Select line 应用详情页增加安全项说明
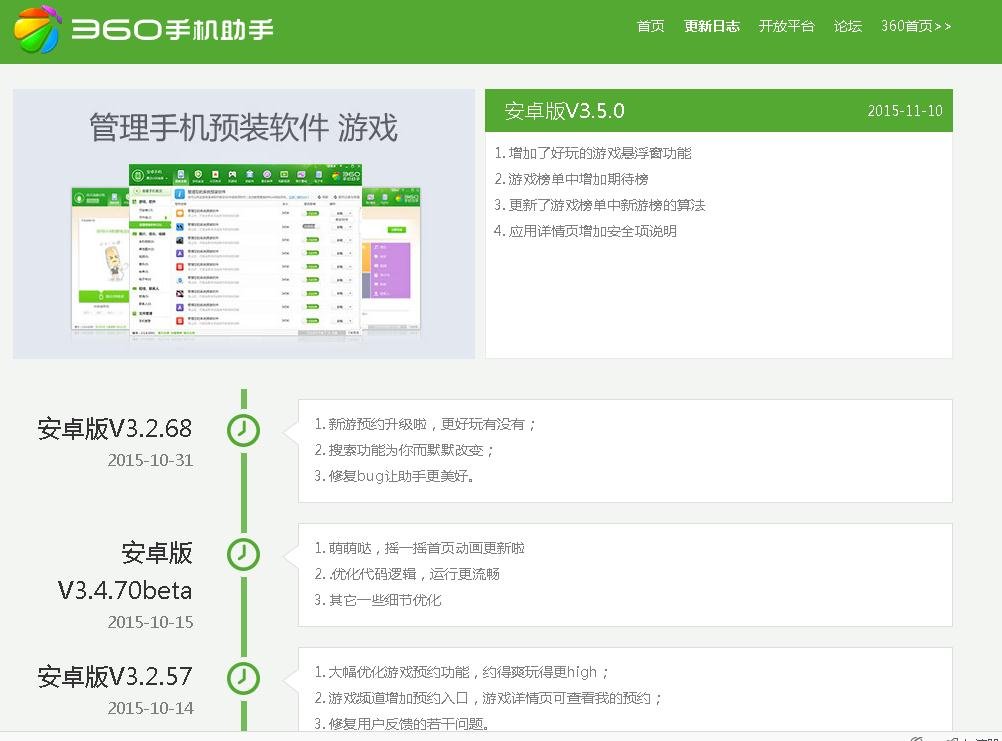This screenshot has height=741, width=1002. tap(585, 231)
